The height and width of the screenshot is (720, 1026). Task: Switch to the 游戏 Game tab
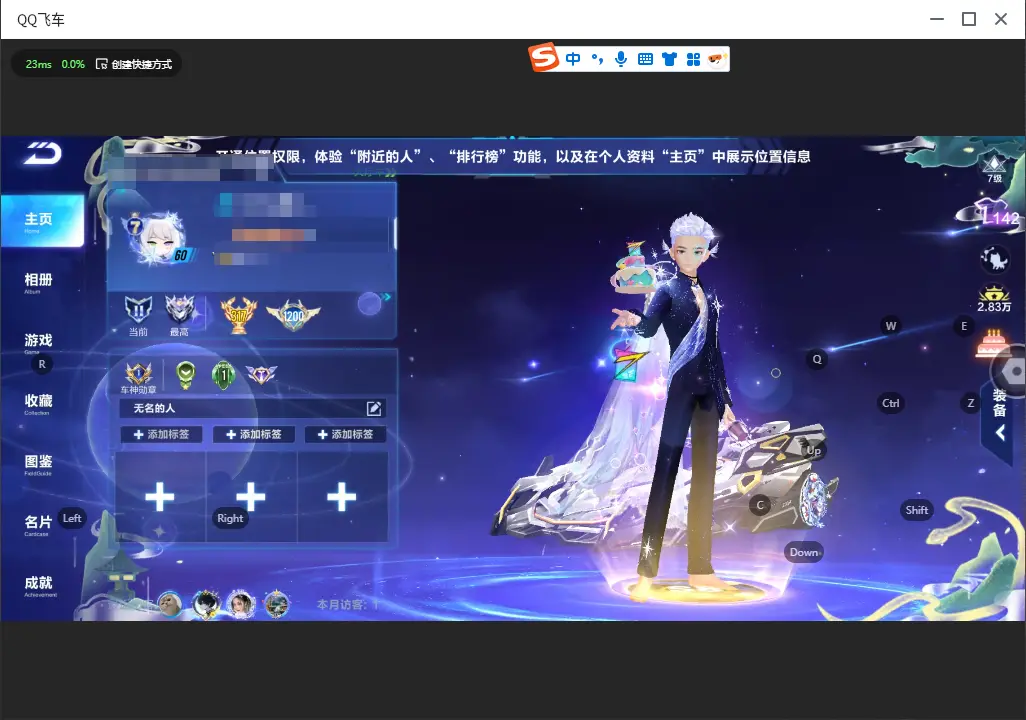pyautogui.click(x=38, y=342)
